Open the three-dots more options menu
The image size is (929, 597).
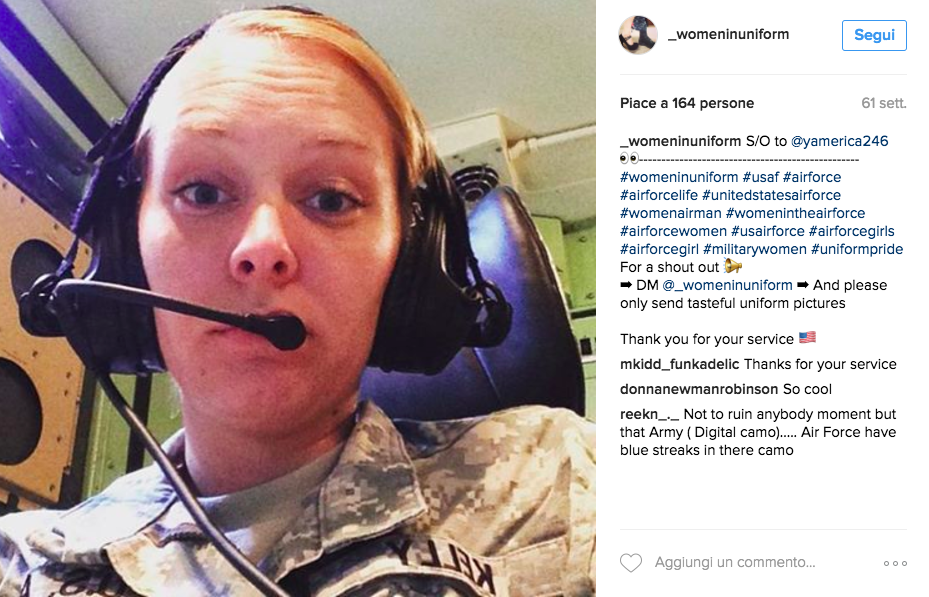click(895, 563)
